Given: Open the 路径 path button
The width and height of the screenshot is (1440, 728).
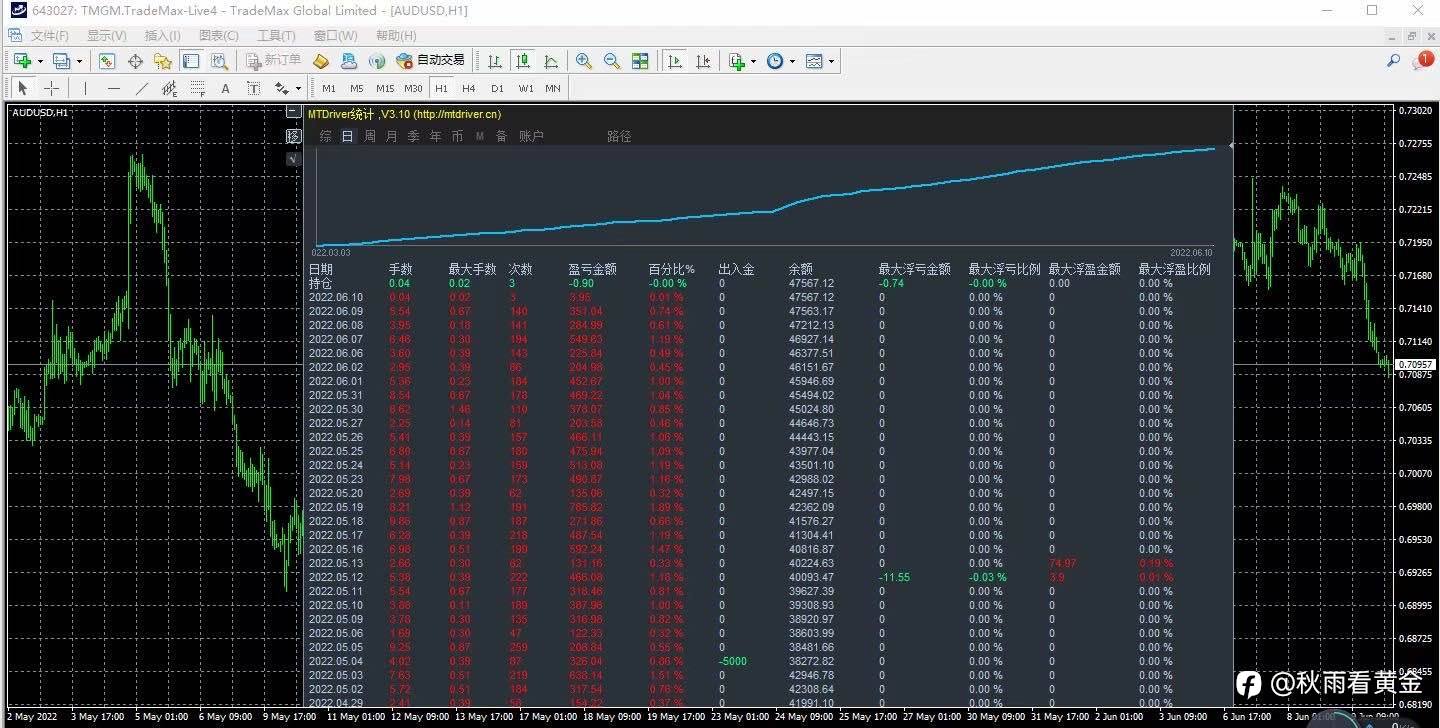Looking at the screenshot, I should pos(619,136).
